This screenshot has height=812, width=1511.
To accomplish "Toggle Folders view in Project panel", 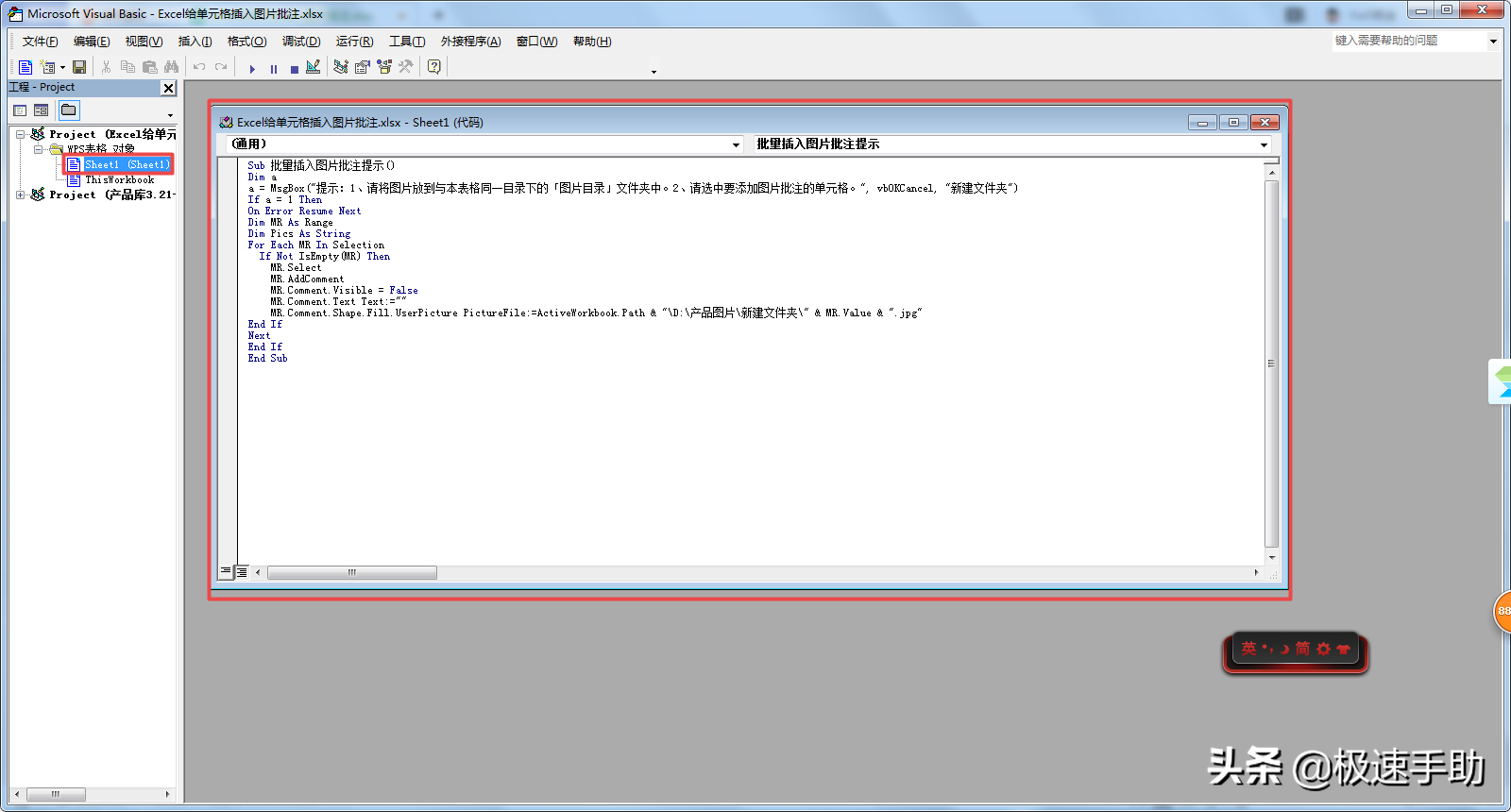I will point(69,110).
